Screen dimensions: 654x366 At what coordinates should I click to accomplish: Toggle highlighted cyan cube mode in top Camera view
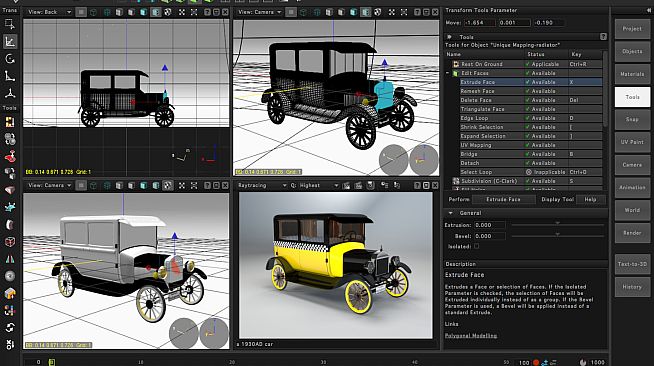365,12
